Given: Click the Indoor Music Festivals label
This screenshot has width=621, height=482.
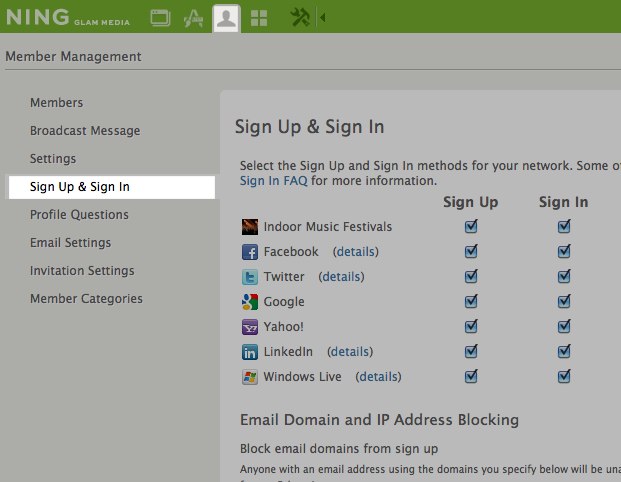Looking at the screenshot, I should point(328,227).
